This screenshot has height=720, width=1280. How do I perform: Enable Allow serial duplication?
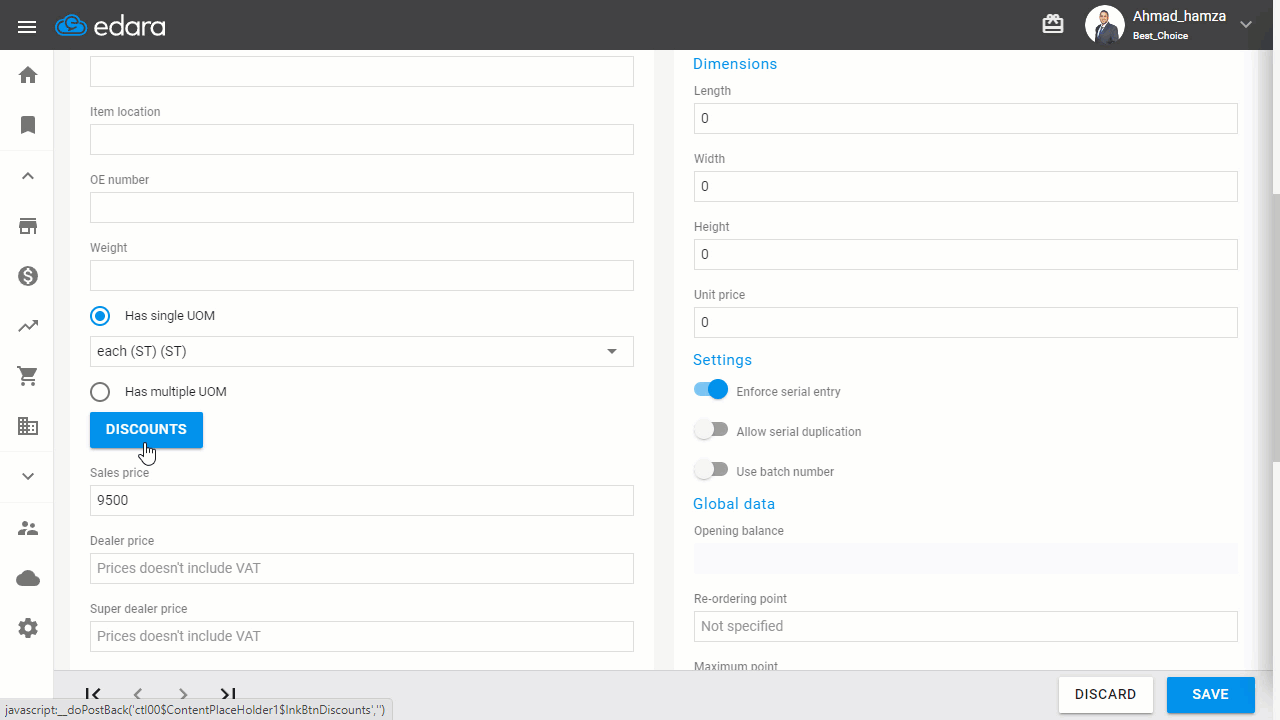pos(711,430)
